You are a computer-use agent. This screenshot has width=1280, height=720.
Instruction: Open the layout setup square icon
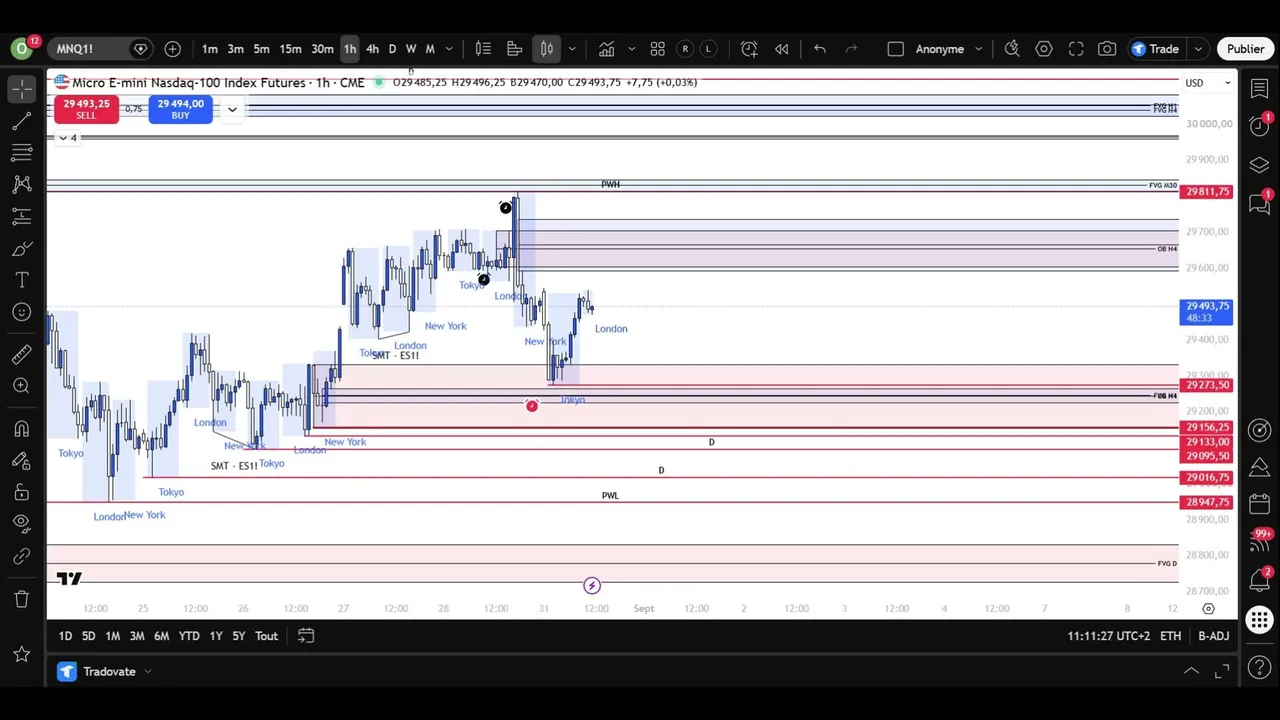[x=896, y=49]
